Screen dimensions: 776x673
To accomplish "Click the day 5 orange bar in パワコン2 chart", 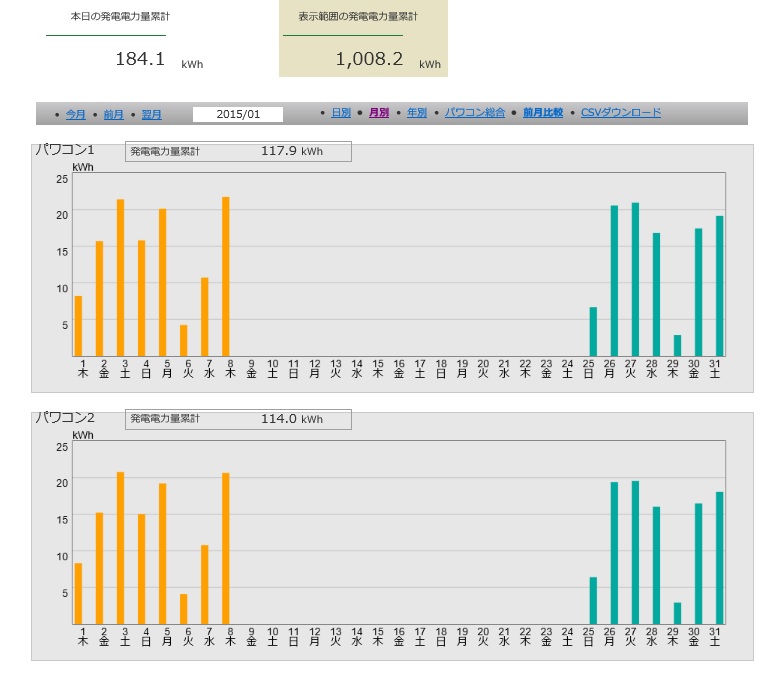I will pos(163,554).
